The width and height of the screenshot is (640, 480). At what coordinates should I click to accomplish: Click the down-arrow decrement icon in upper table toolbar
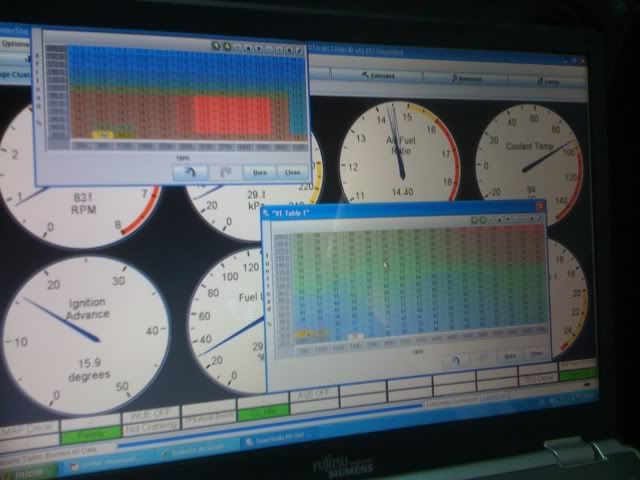pos(258,49)
